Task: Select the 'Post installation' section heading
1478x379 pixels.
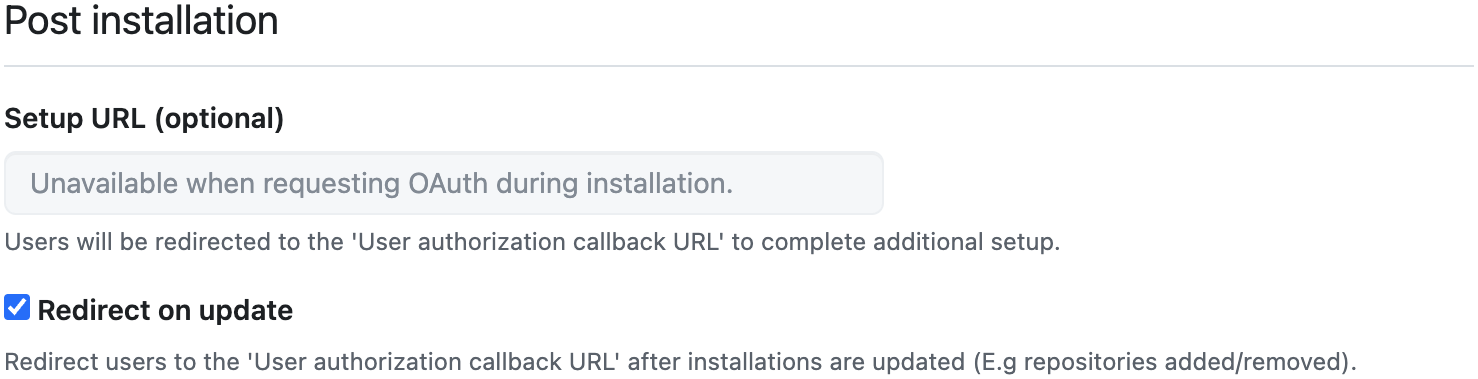Action: click(142, 22)
